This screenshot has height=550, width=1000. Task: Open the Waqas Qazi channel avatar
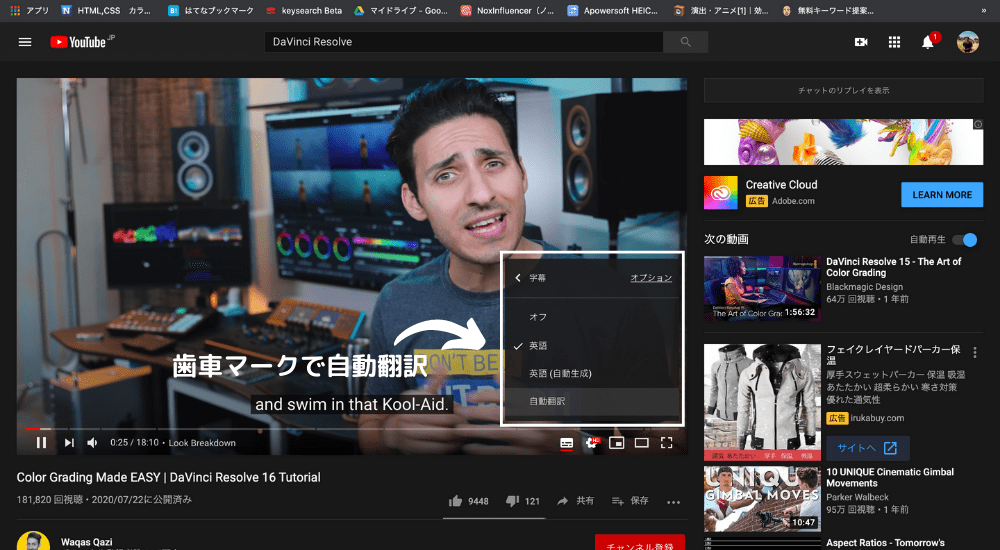[x=33, y=541]
